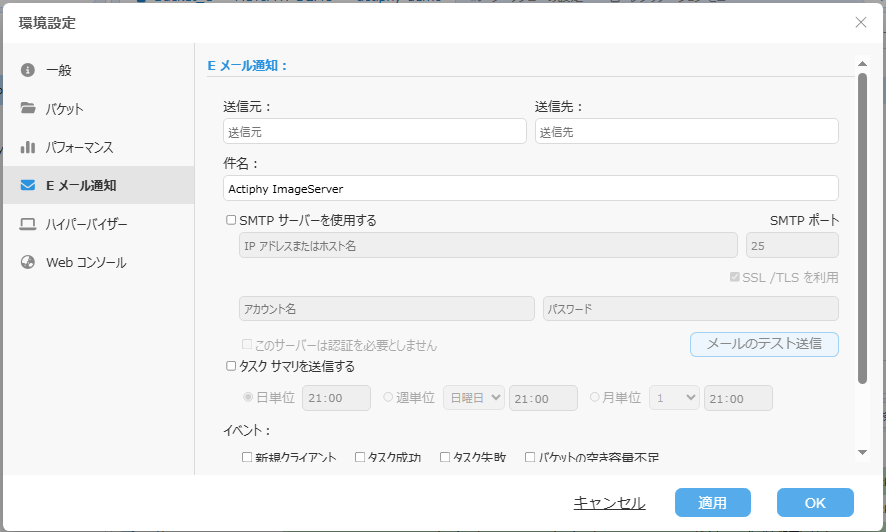This screenshot has width=886, height=532.
Task: Open the 一般 settings page
Action: 99,70
